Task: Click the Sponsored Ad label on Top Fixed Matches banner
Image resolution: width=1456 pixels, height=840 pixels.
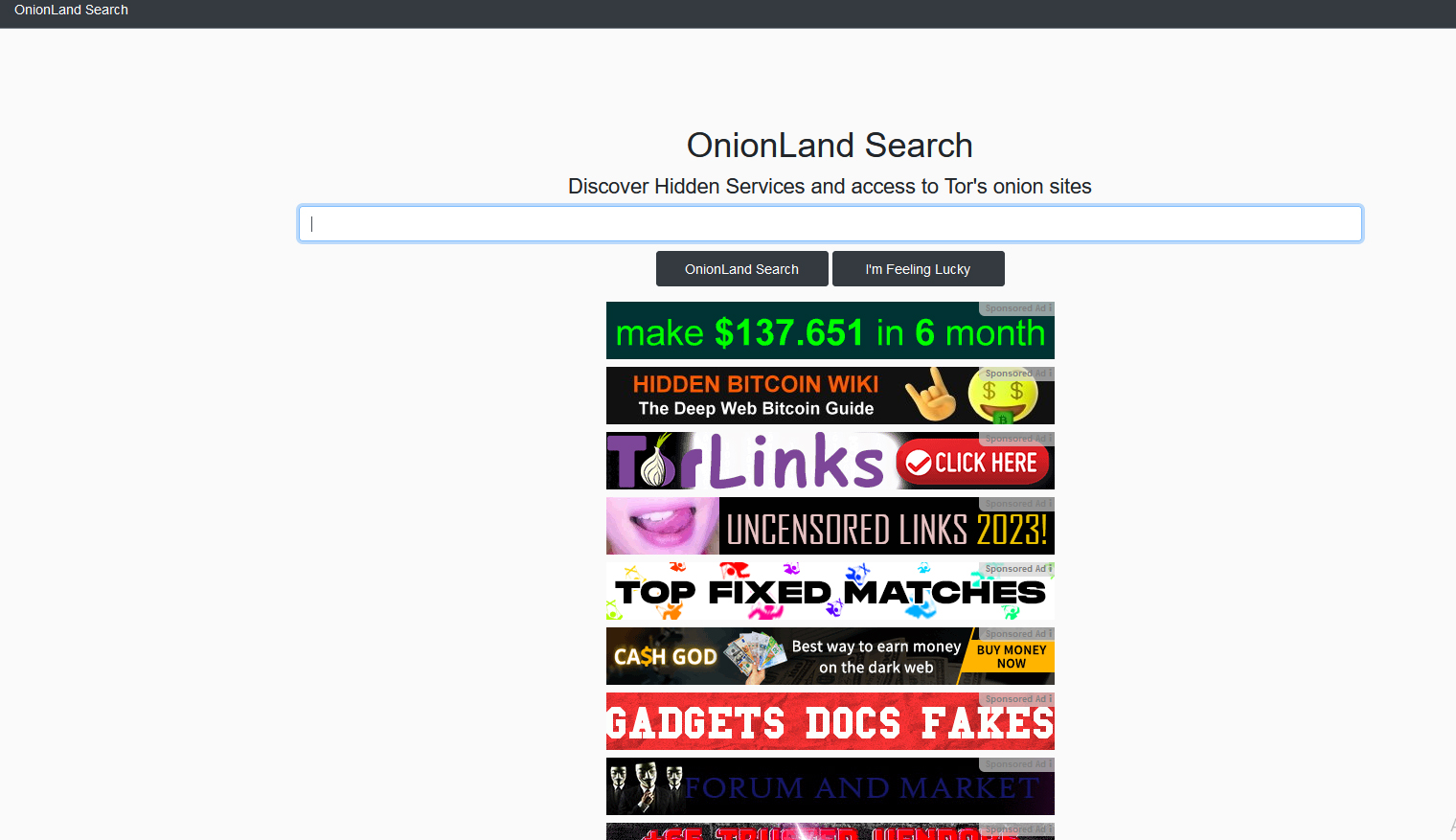Action: click(x=1016, y=569)
